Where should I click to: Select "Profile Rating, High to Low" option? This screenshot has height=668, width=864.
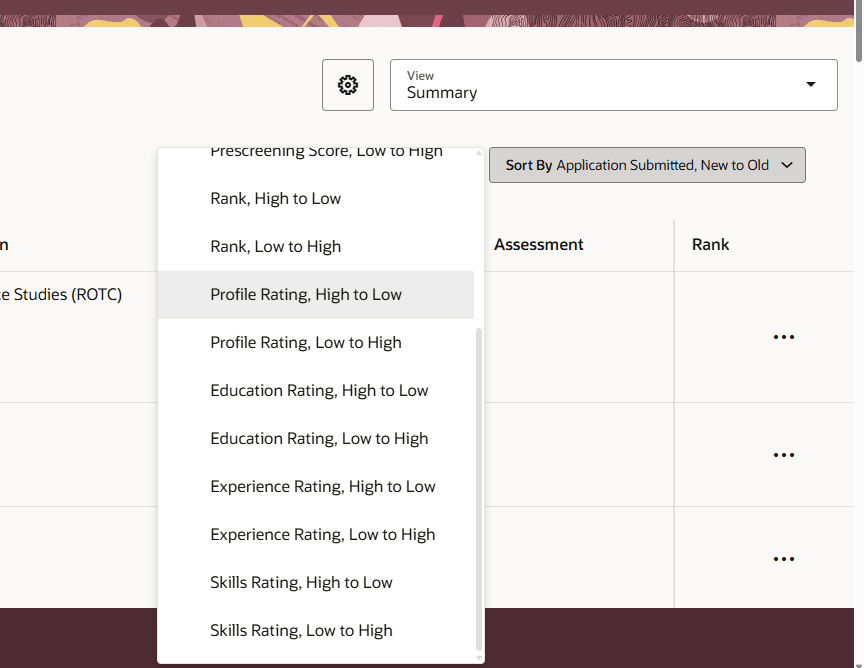point(305,294)
